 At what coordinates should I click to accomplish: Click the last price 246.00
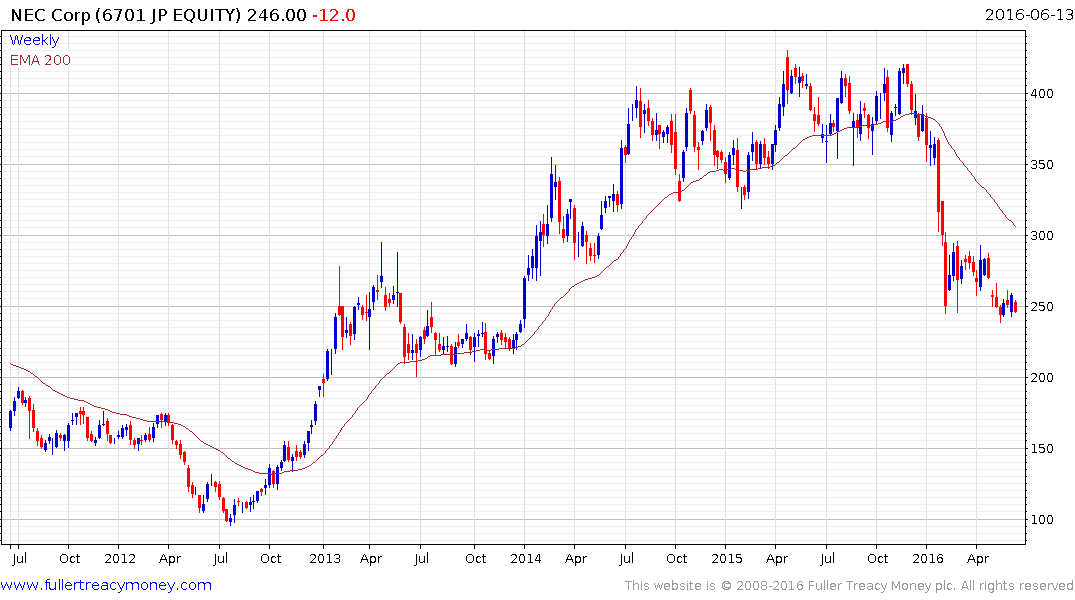(x=276, y=15)
